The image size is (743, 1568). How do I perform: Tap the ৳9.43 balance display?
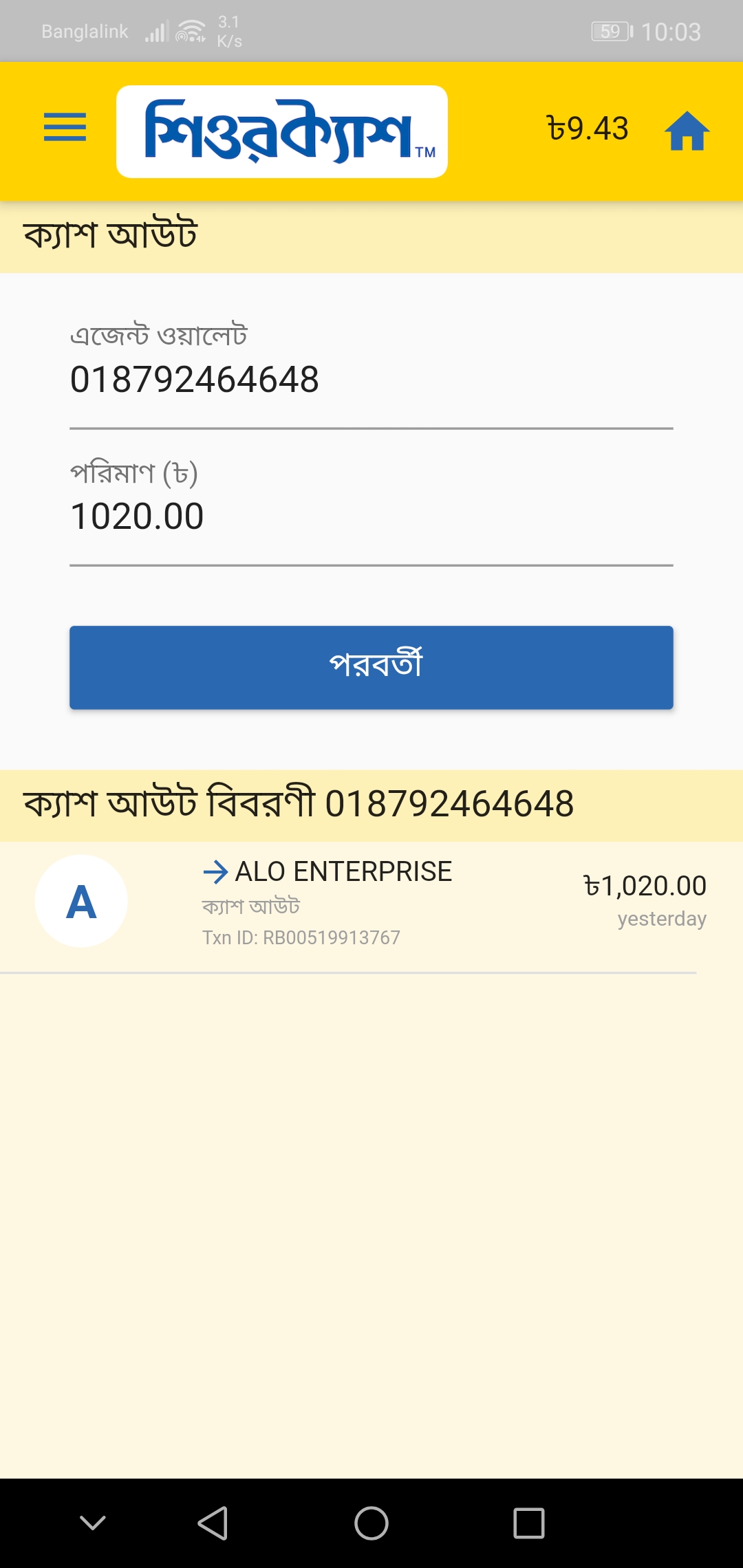pos(588,129)
